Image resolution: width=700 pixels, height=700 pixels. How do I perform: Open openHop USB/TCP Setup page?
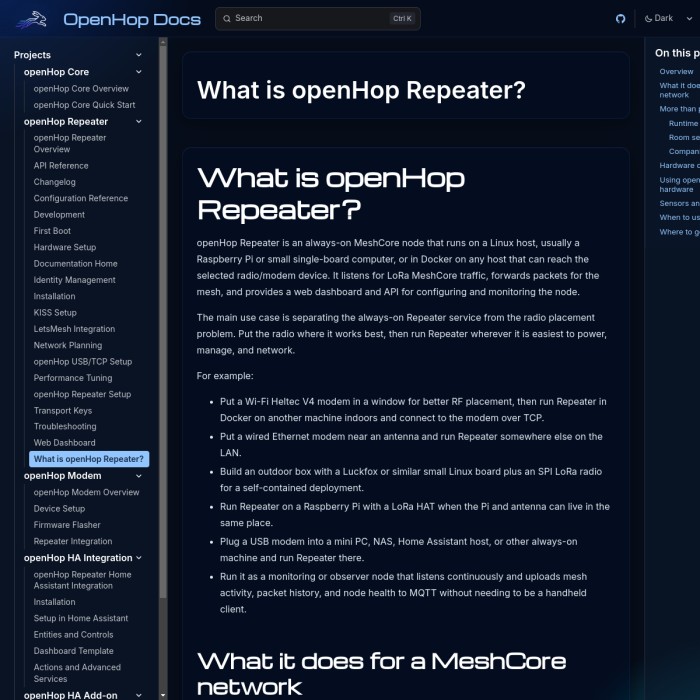(83, 362)
